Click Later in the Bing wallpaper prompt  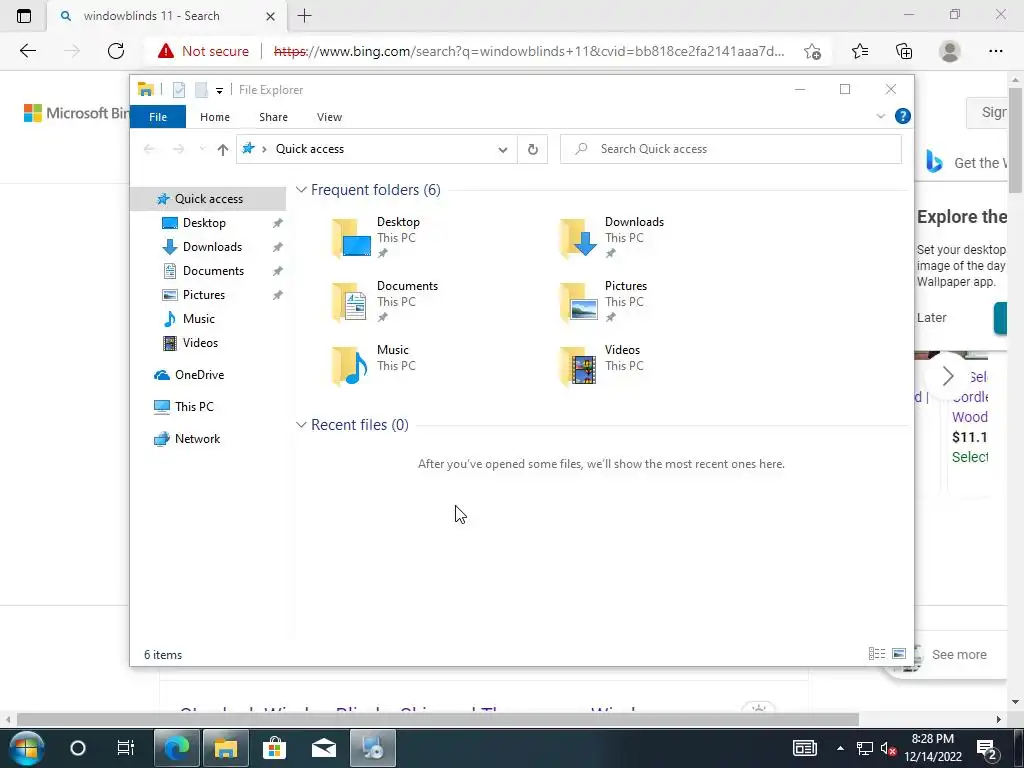931,317
